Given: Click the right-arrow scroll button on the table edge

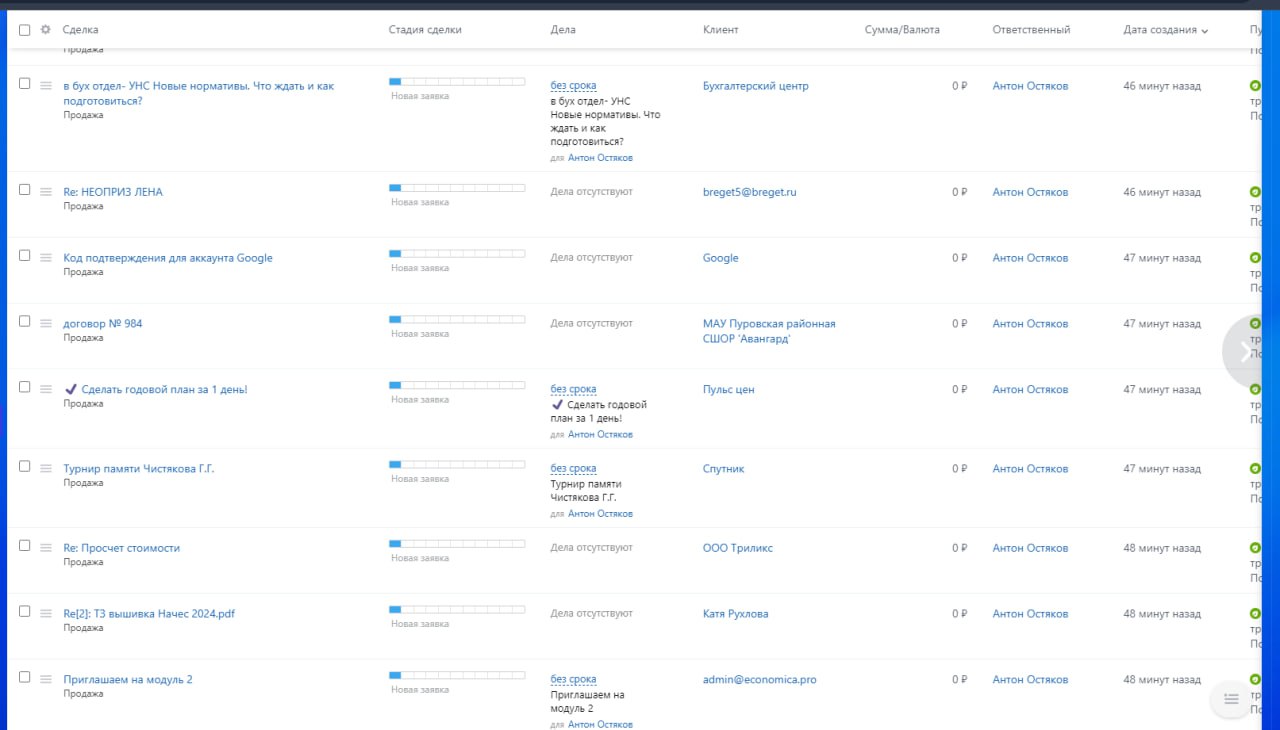Looking at the screenshot, I should [1245, 351].
